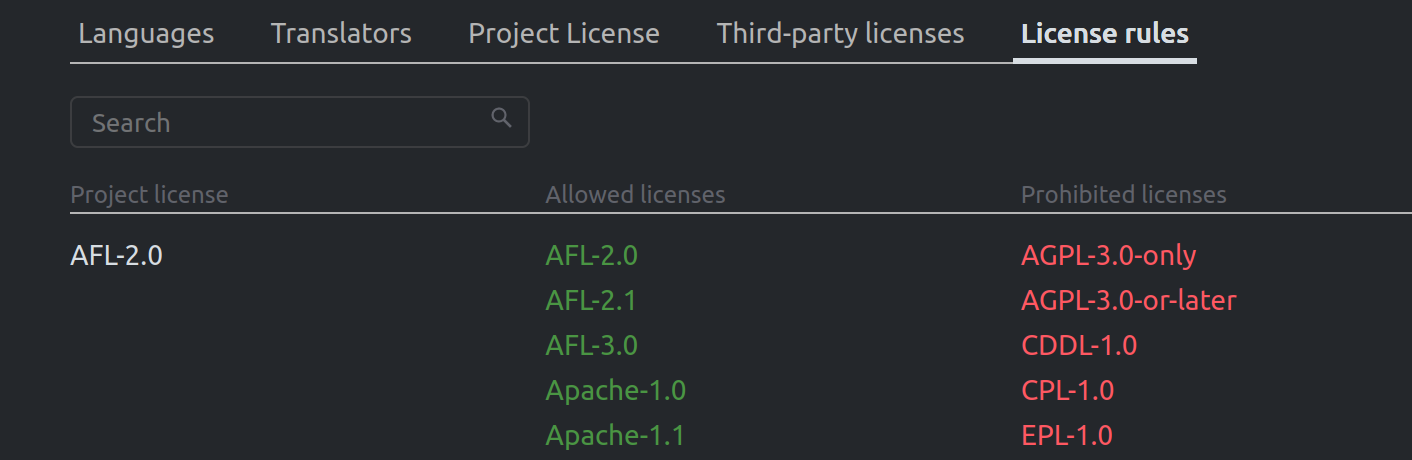Select EPL-1.0 in prohibited licenses
Viewport: 1412px width, 460px height.
[x=1066, y=436]
